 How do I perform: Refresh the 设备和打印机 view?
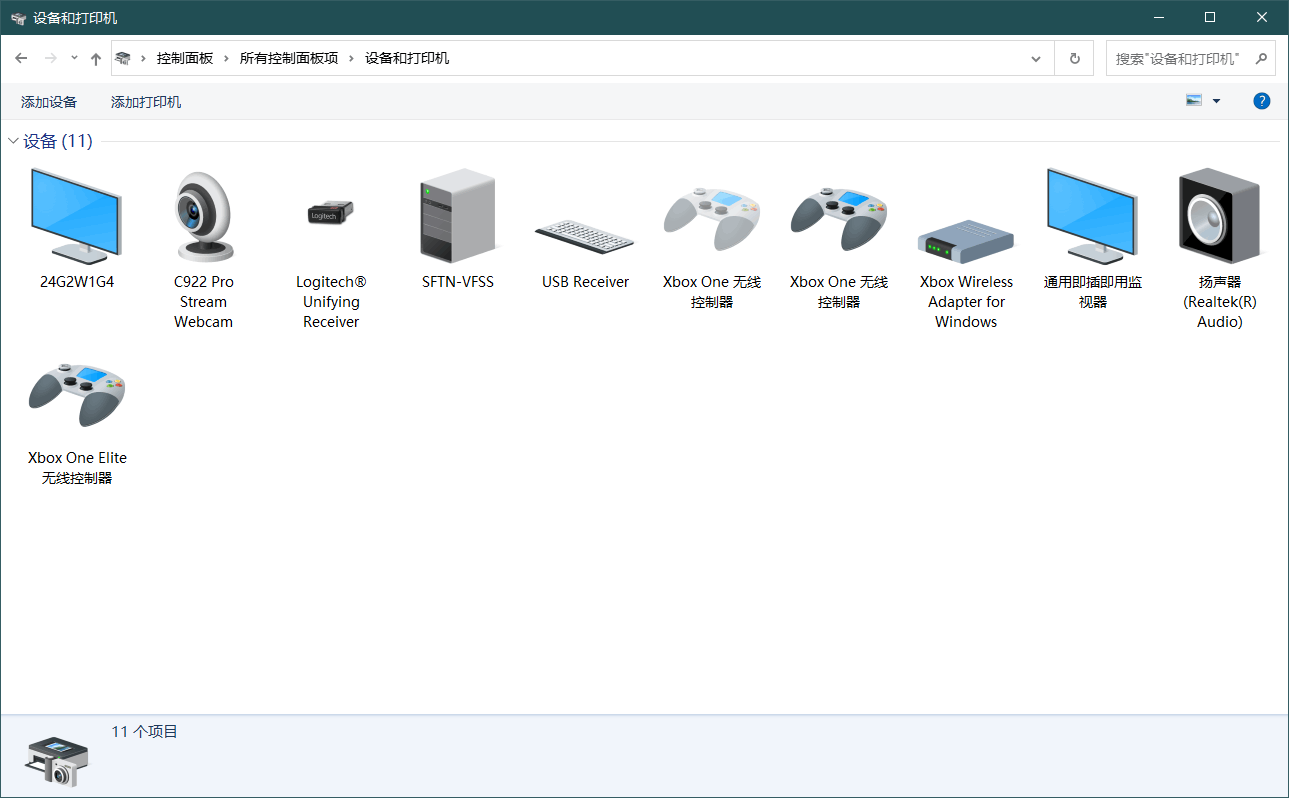click(1075, 58)
